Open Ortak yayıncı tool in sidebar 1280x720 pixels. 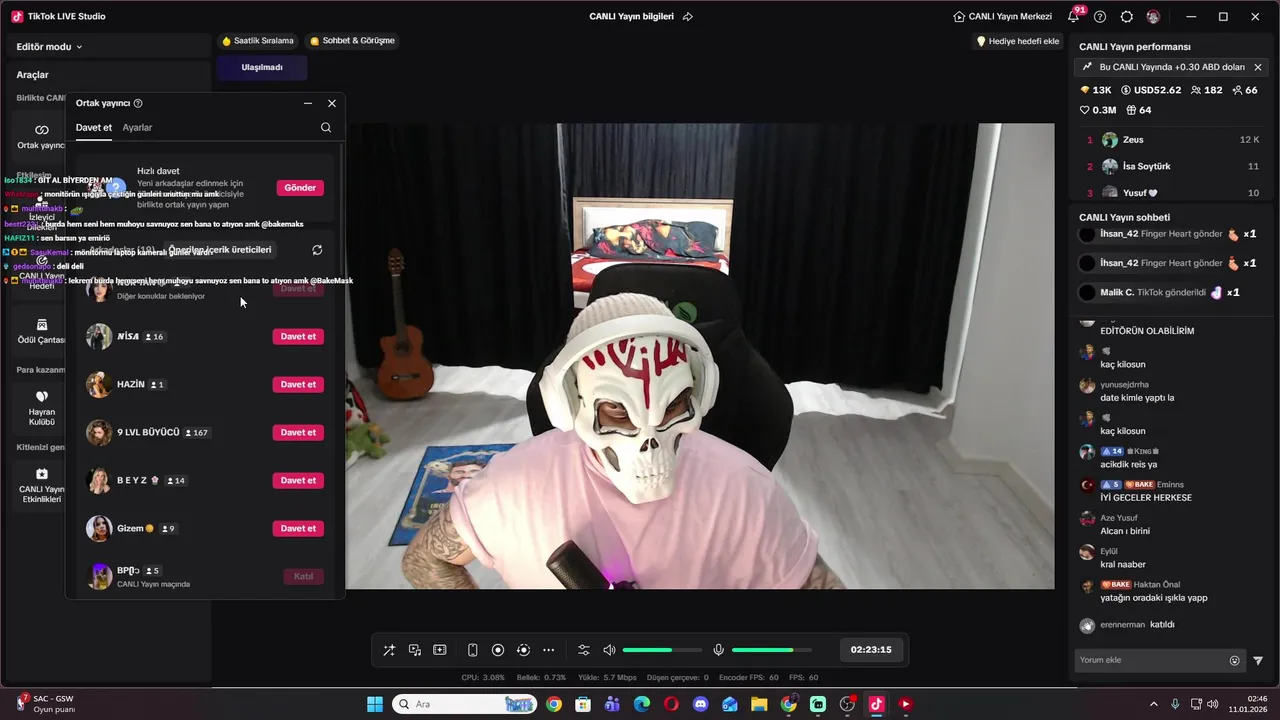tap(41, 137)
